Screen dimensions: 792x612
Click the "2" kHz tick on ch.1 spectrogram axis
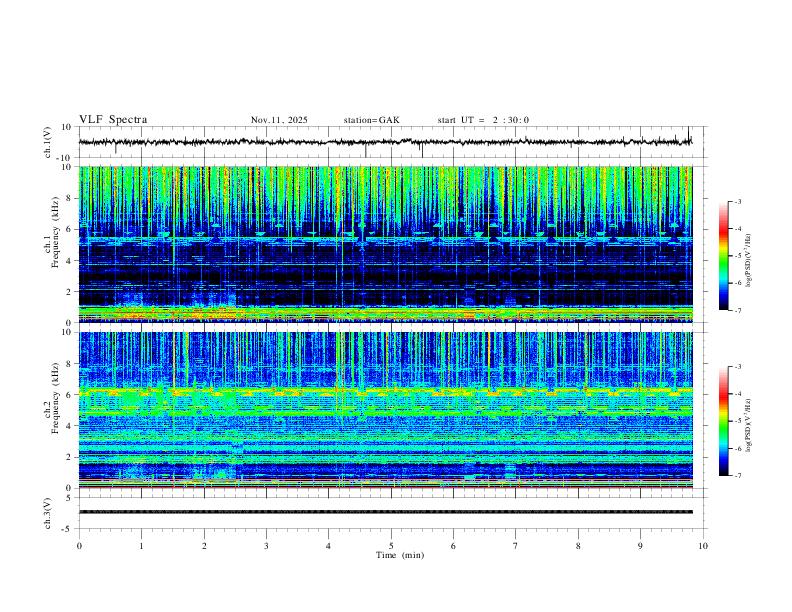[69, 291]
